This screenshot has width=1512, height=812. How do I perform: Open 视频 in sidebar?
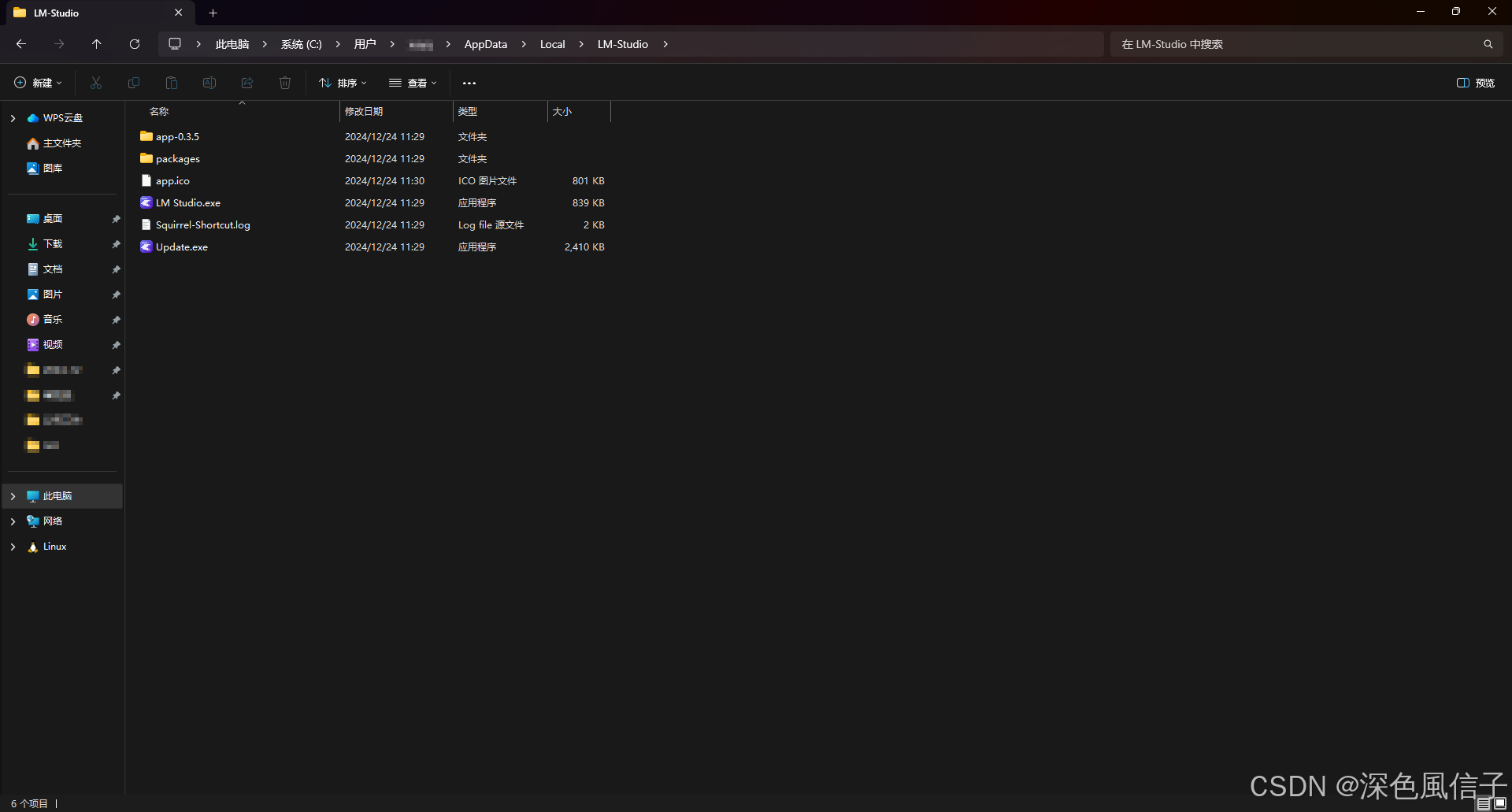pos(53,345)
